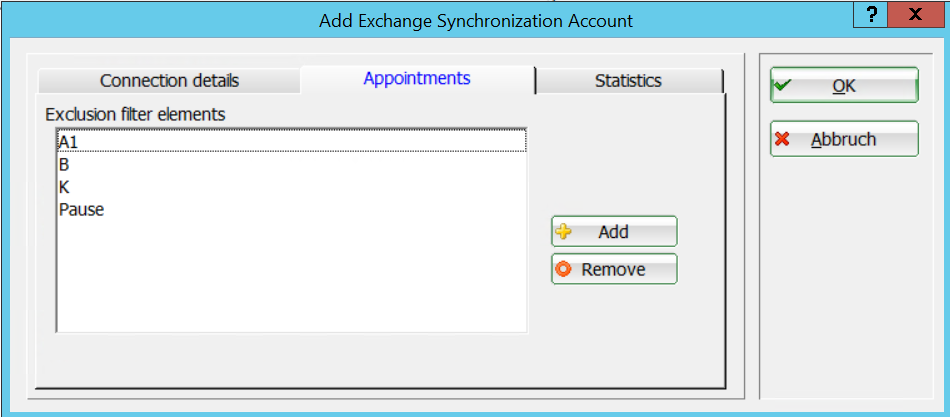This screenshot has width=950, height=417.
Task: Click the Exclusion filter elements label
Action: point(135,114)
